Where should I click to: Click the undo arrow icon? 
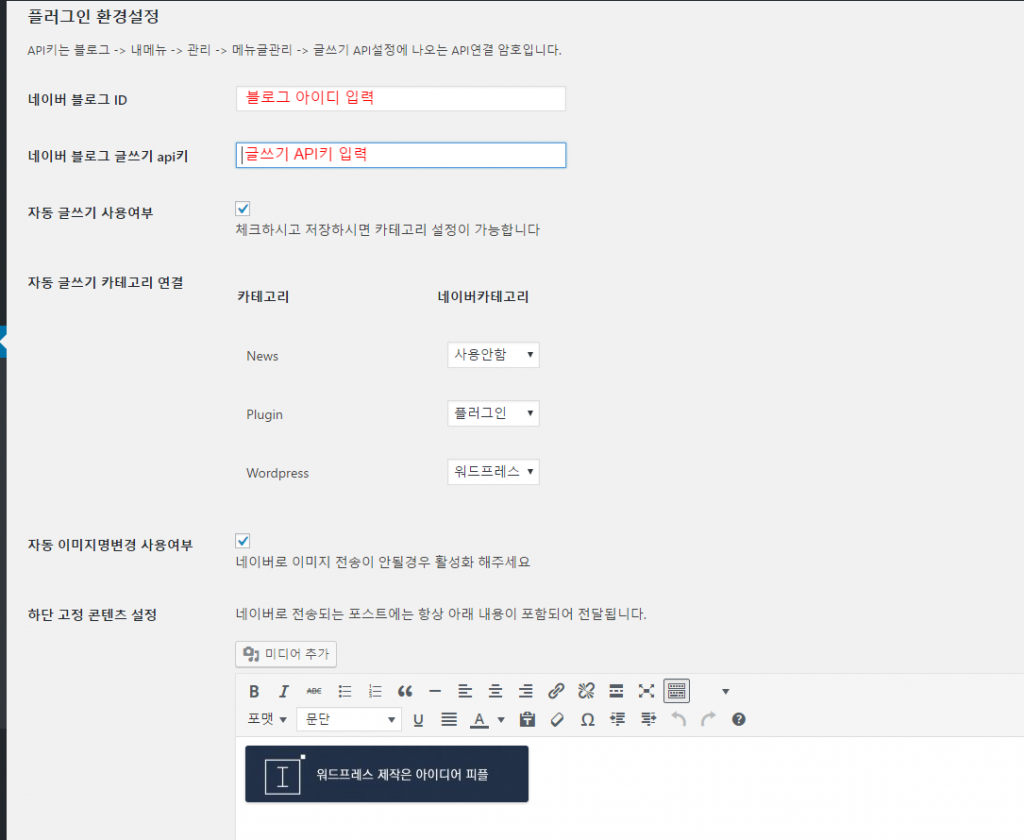coord(679,720)
